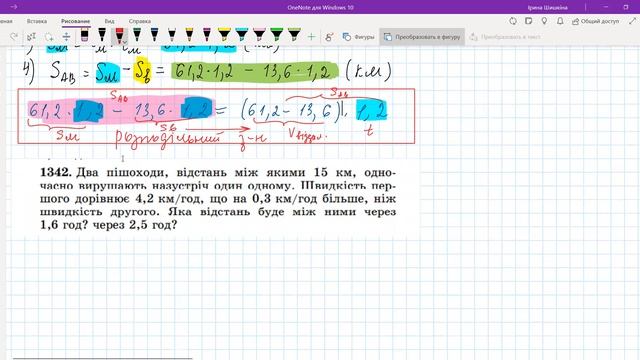
Task: Open the notes feed icon
Action: coord(529,21)
